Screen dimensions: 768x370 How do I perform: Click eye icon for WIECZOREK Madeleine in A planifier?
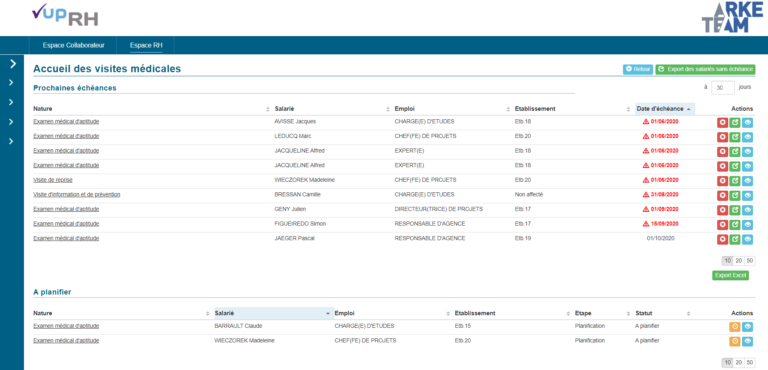coord(747,342)
